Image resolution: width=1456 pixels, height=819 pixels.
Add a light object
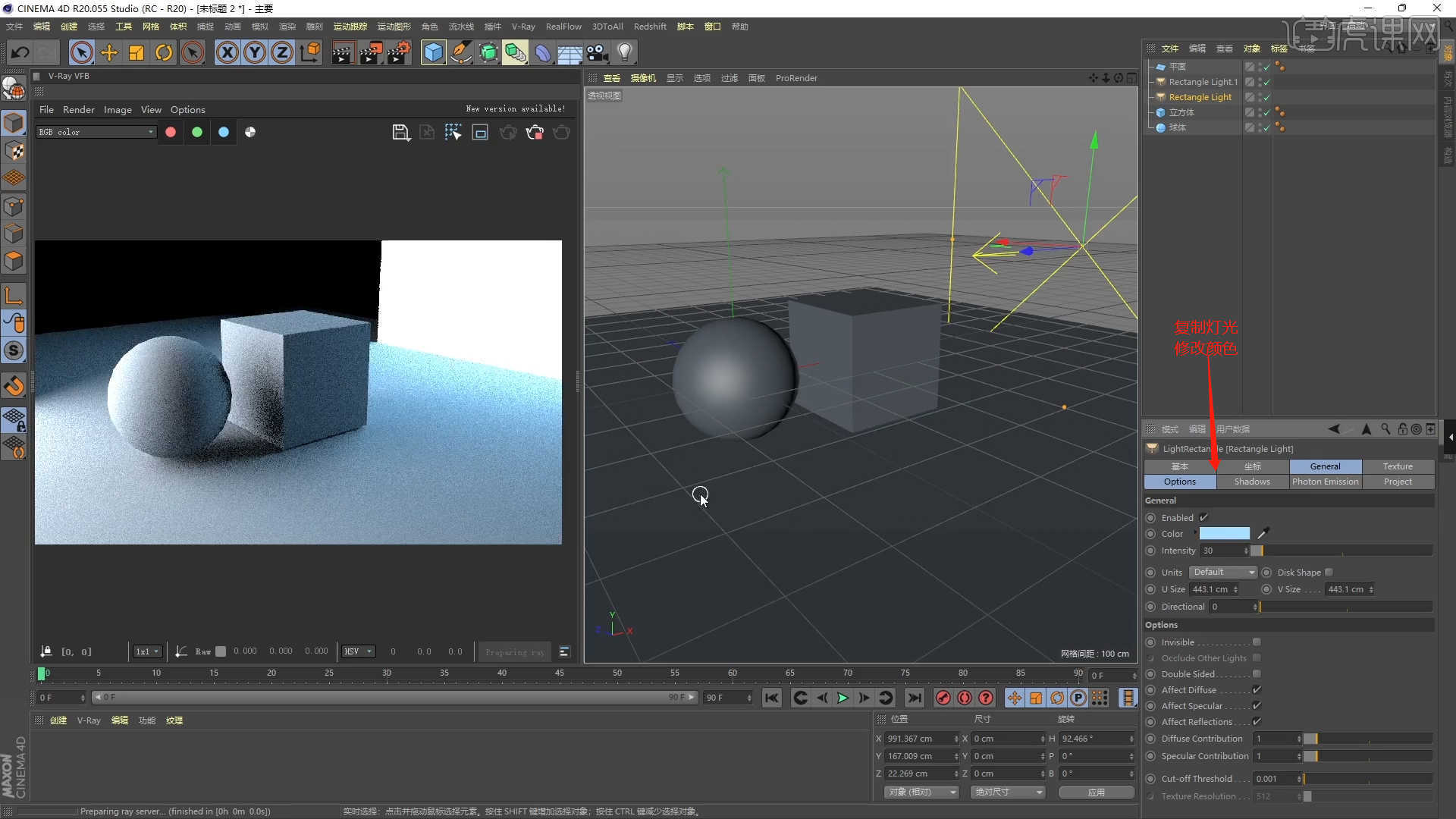click(625, 52)
